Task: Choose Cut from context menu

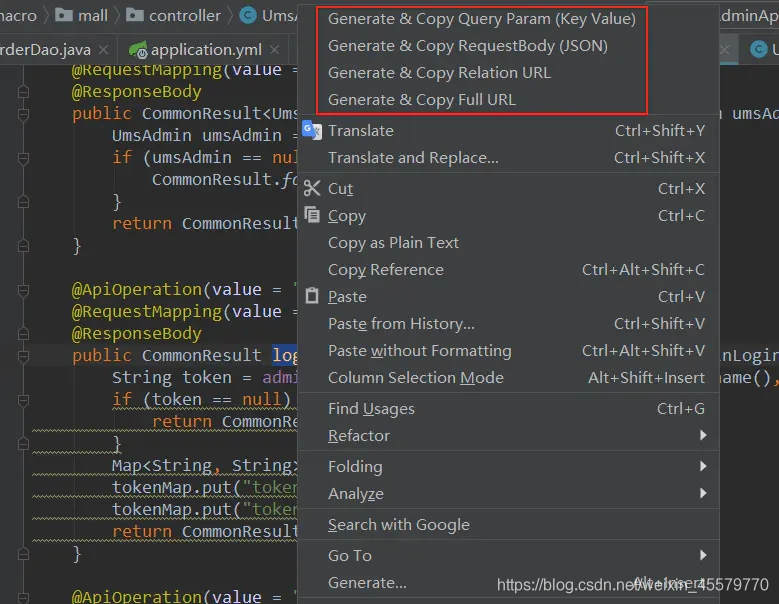Action: point(509,189)
